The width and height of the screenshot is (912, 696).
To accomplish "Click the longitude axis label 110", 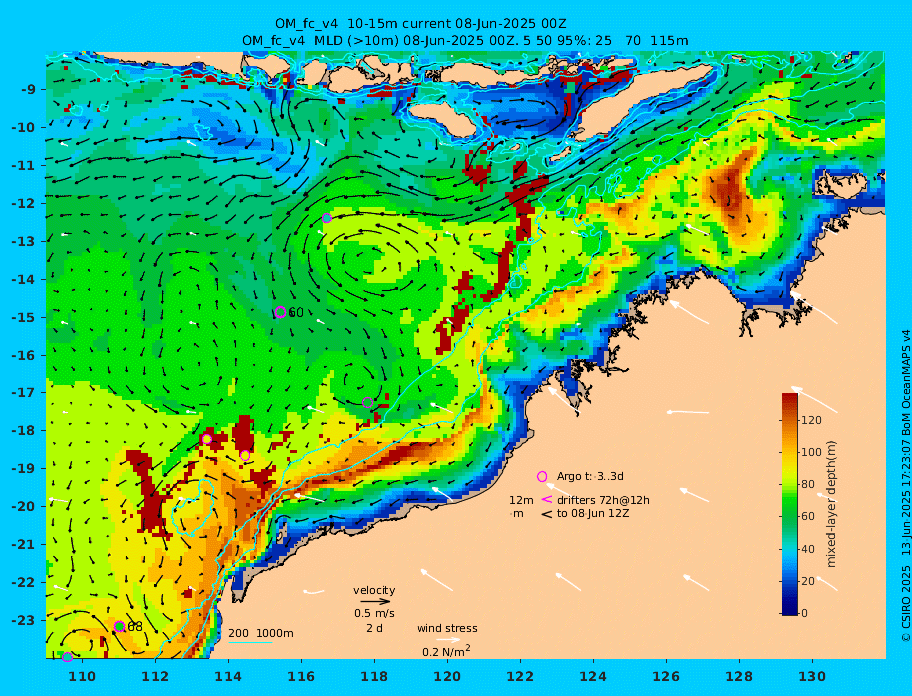I will click(x=83, y=676).
